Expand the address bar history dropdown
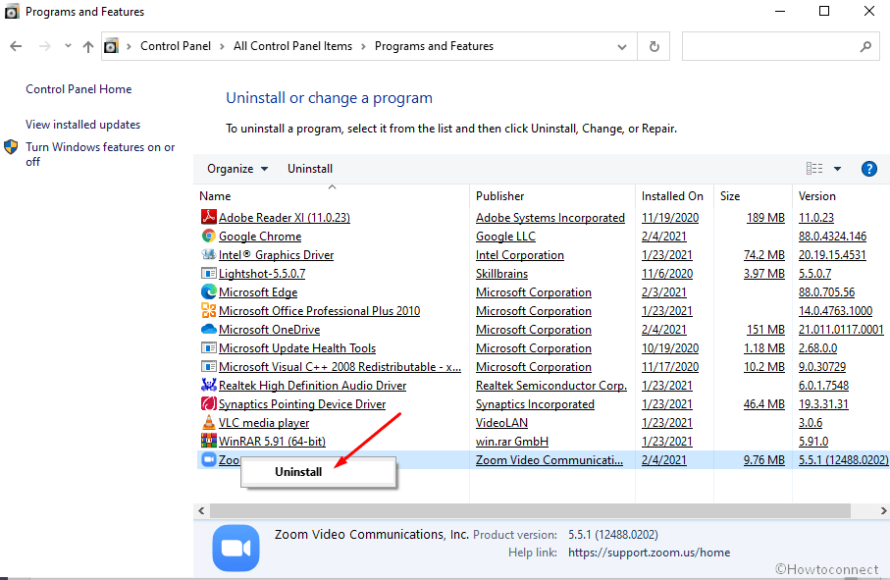This screenshot has width=890, height=580. [622, 46]
